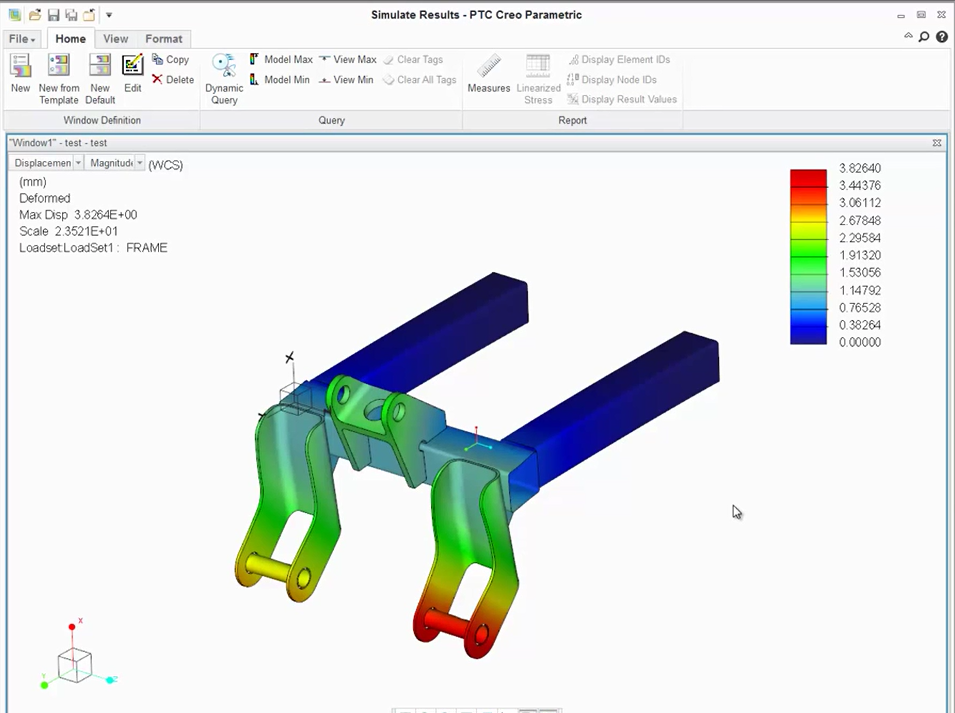Click the yellow pin on the left bracket
The image size is (955, 713).
(270, 566)
